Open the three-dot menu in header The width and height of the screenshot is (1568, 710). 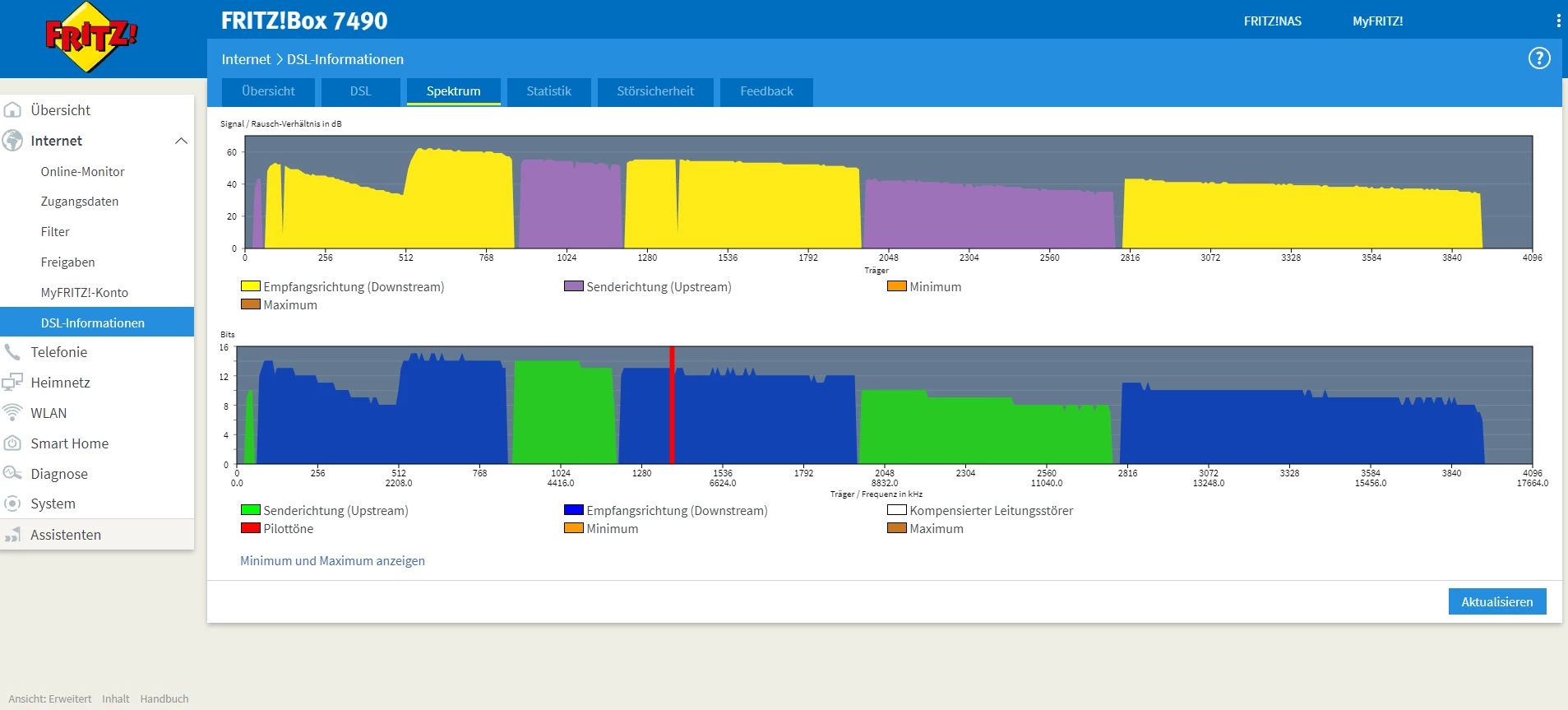[1558, 21]
